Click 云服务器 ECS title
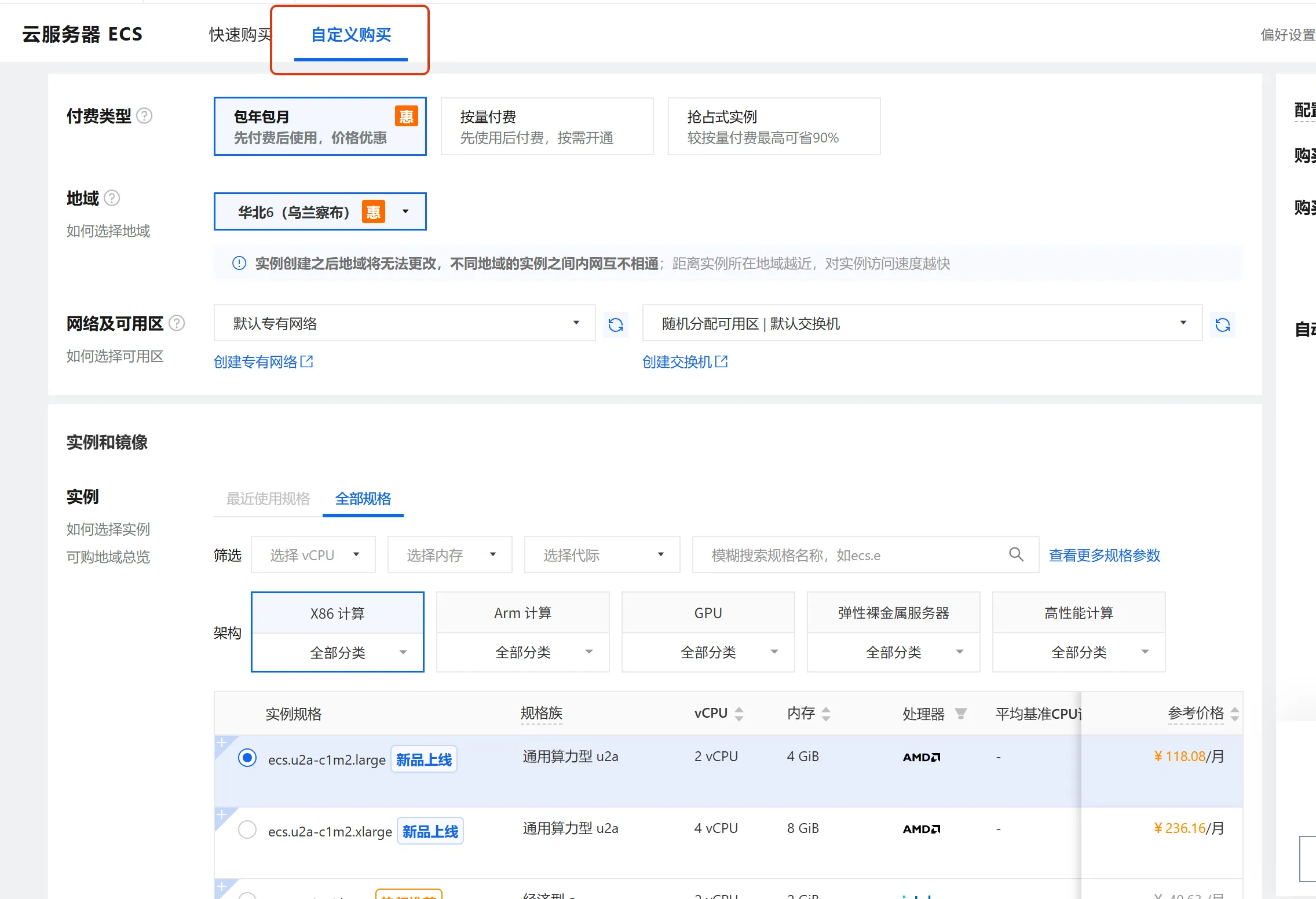 (82, 35)
